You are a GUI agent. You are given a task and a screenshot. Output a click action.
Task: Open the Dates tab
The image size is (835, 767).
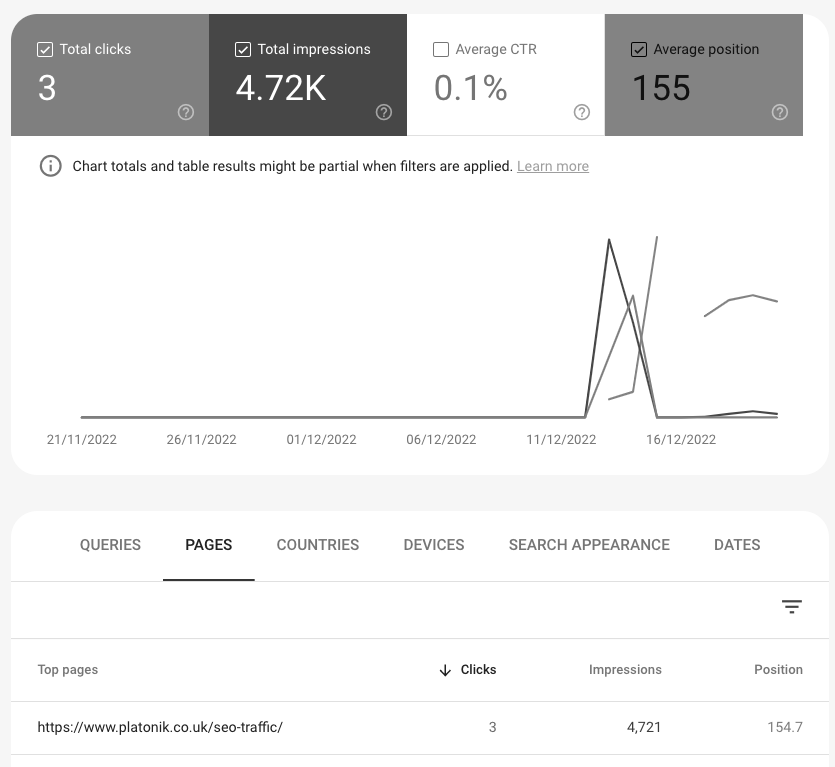(737, 545)
